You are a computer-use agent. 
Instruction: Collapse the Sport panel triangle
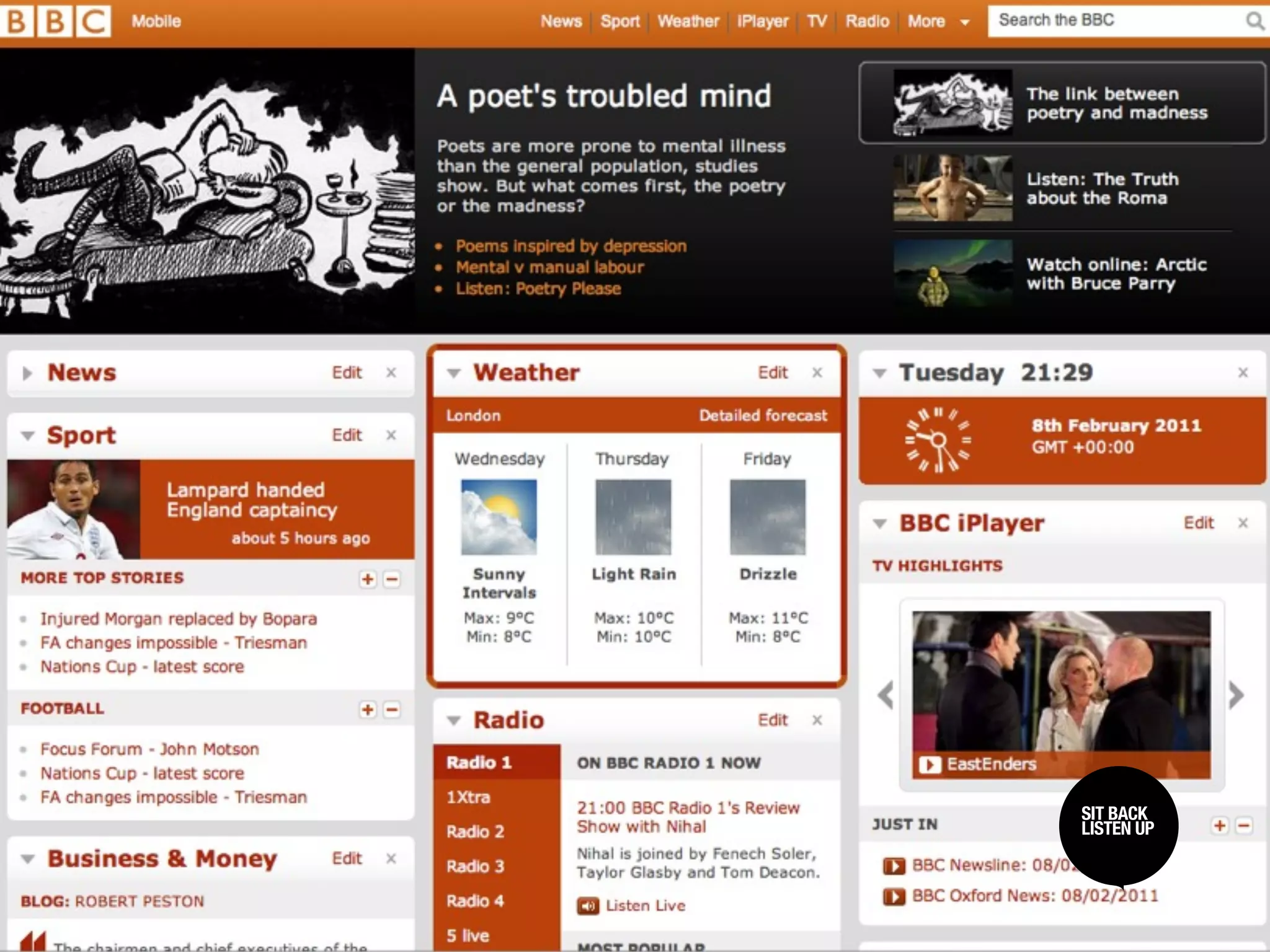[27, 436]
